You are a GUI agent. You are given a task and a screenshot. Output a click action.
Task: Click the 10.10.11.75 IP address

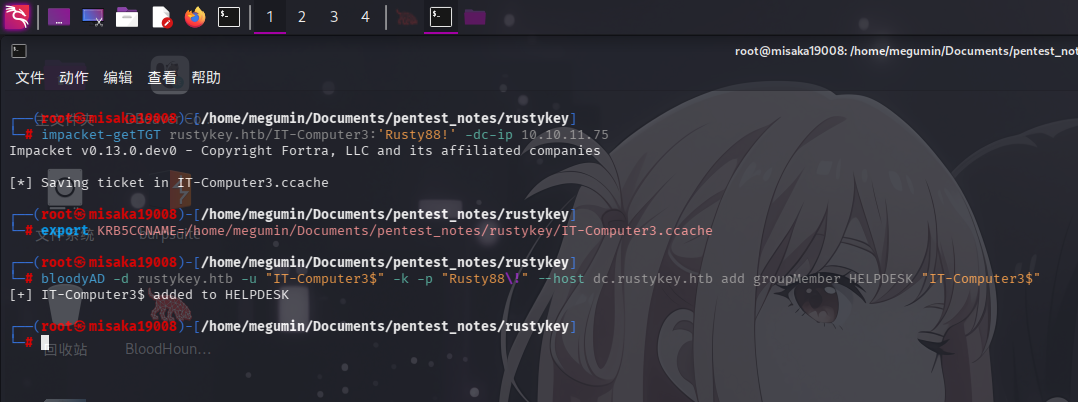(565, 135)
